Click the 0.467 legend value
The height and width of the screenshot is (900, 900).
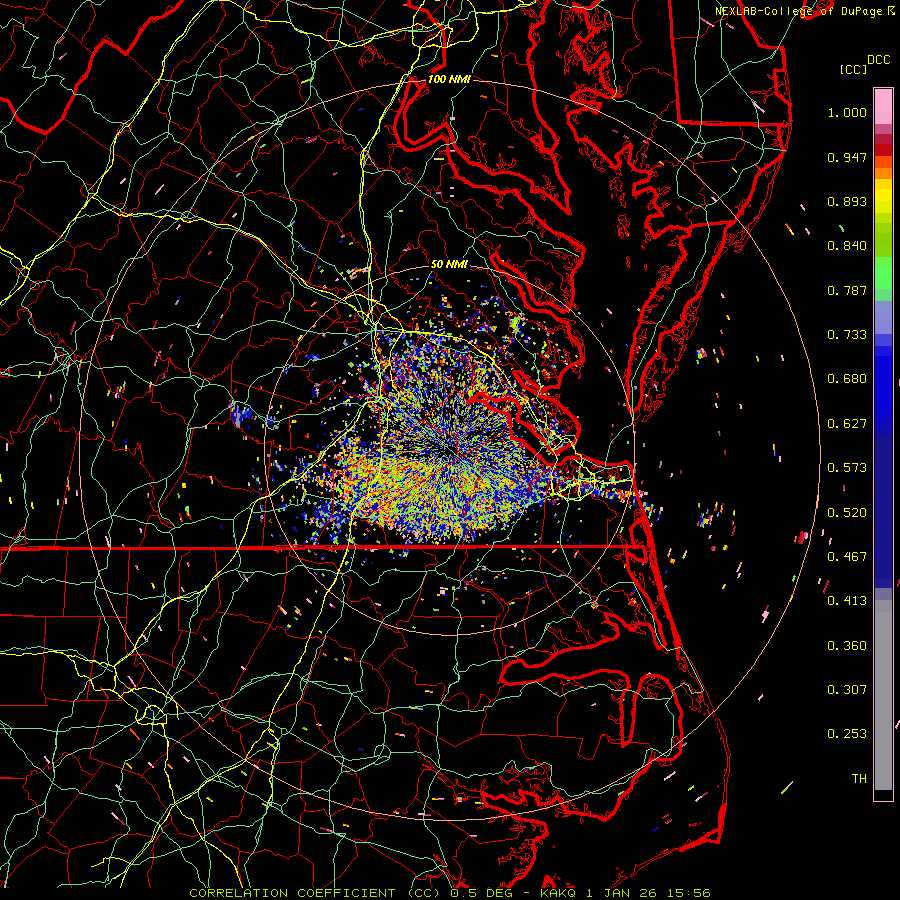click(847, 557)
